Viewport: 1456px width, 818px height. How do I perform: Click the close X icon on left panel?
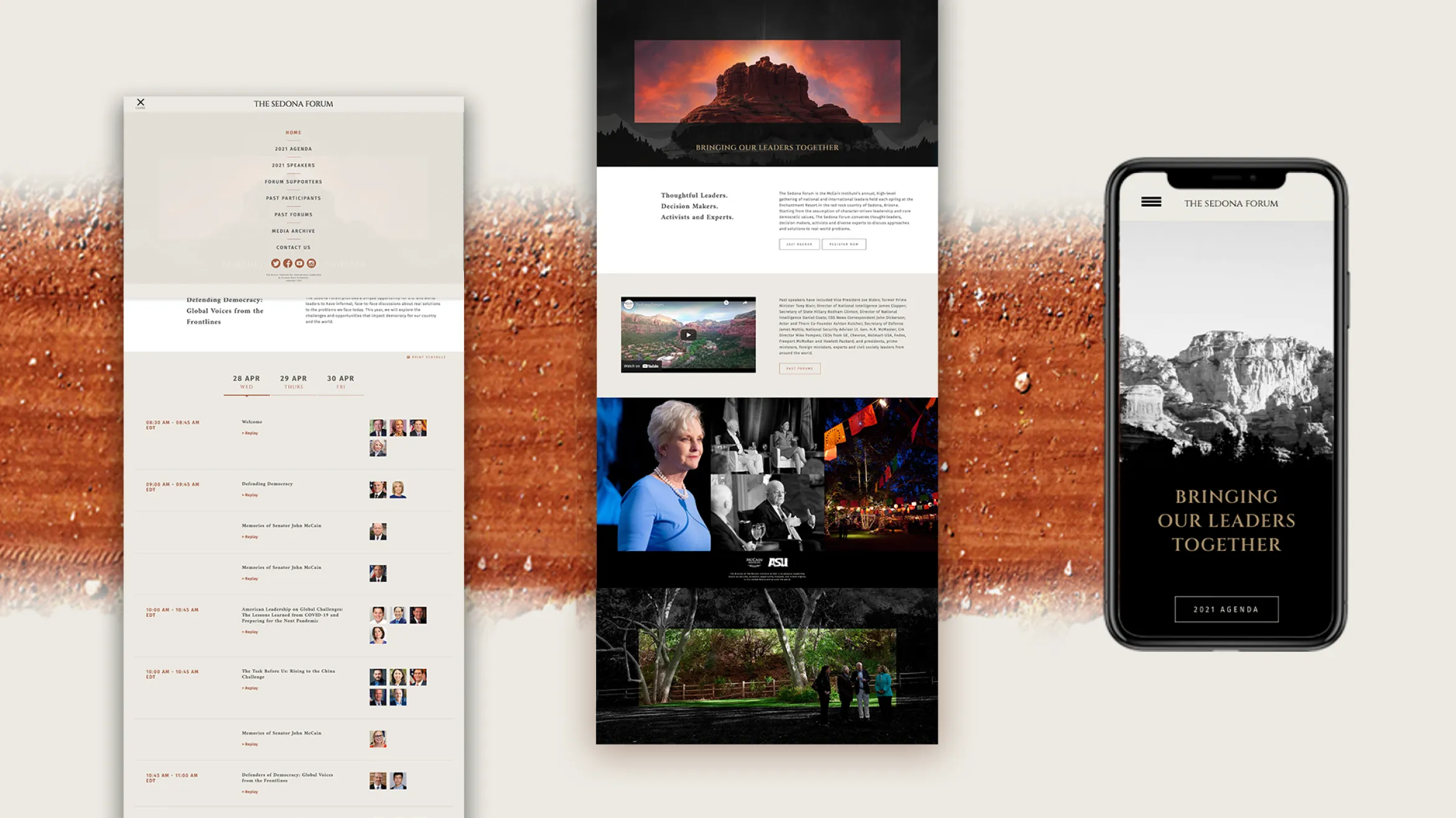point(140,102)
